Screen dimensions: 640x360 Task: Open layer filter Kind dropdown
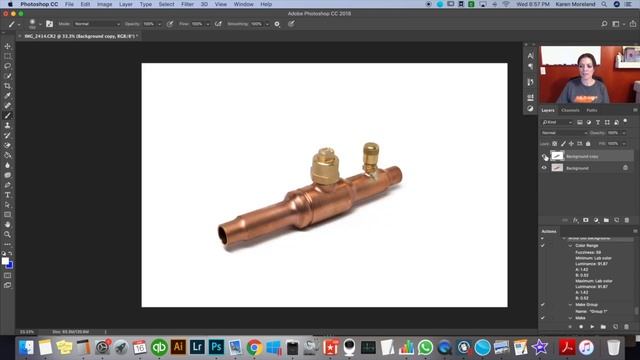coord(557,122)
